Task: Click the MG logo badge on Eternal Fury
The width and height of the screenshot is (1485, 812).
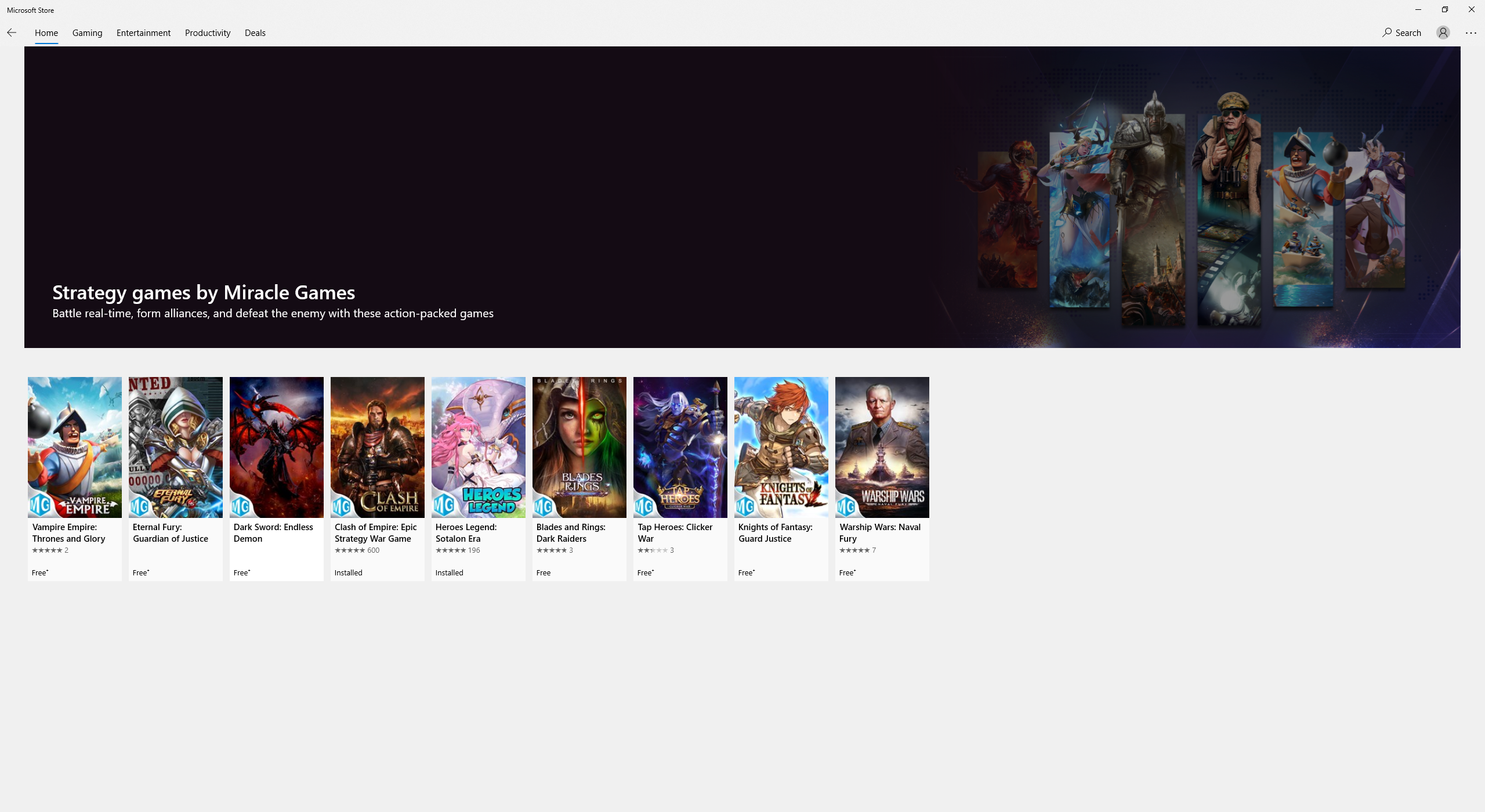Action: (x=140, y=506)
